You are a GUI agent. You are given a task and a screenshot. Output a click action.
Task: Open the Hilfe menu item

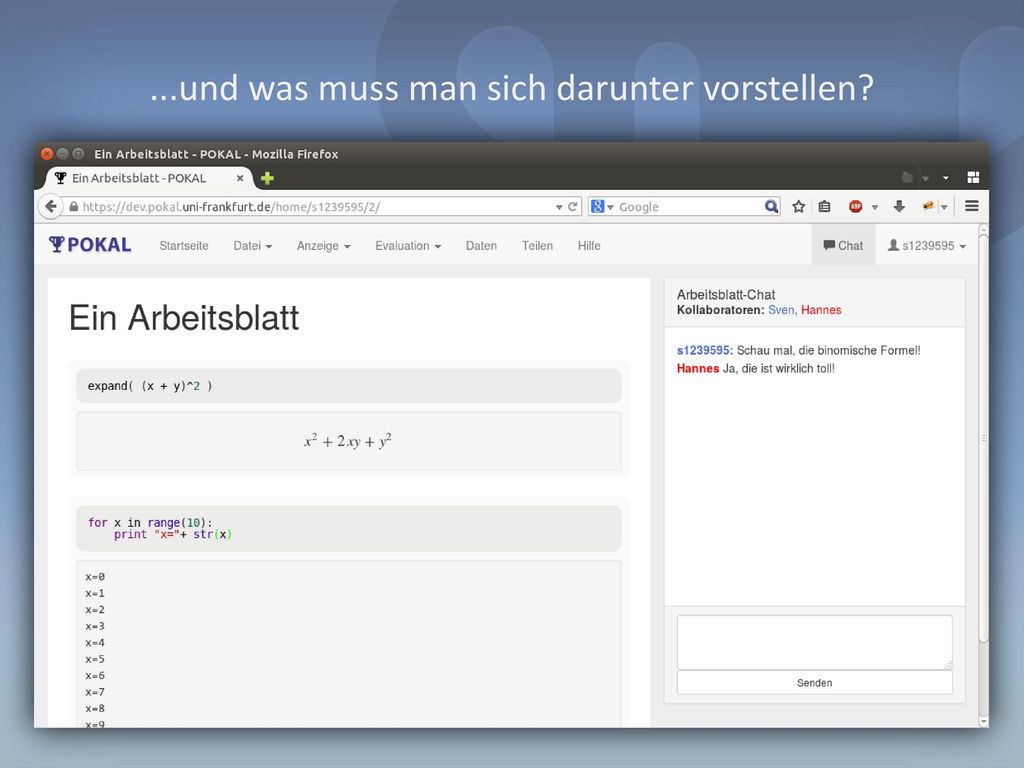(x=589, y=246)
